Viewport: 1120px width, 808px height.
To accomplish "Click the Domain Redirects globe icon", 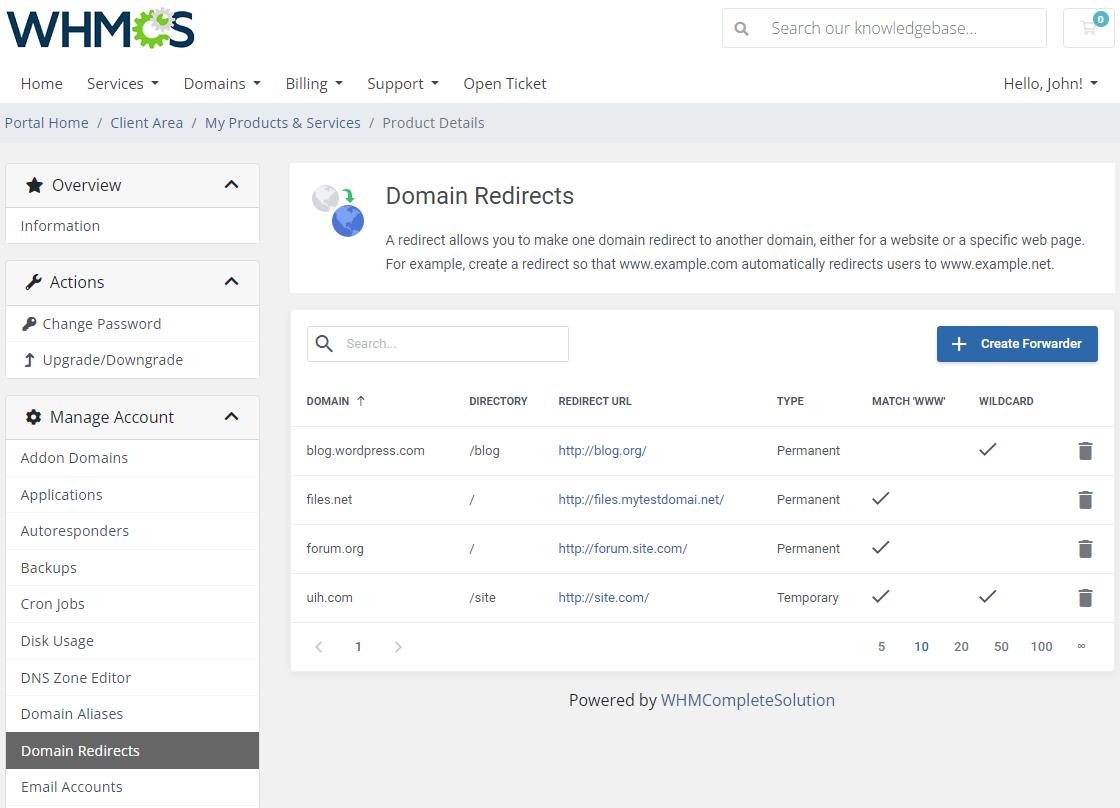I will tap(338, 211).
